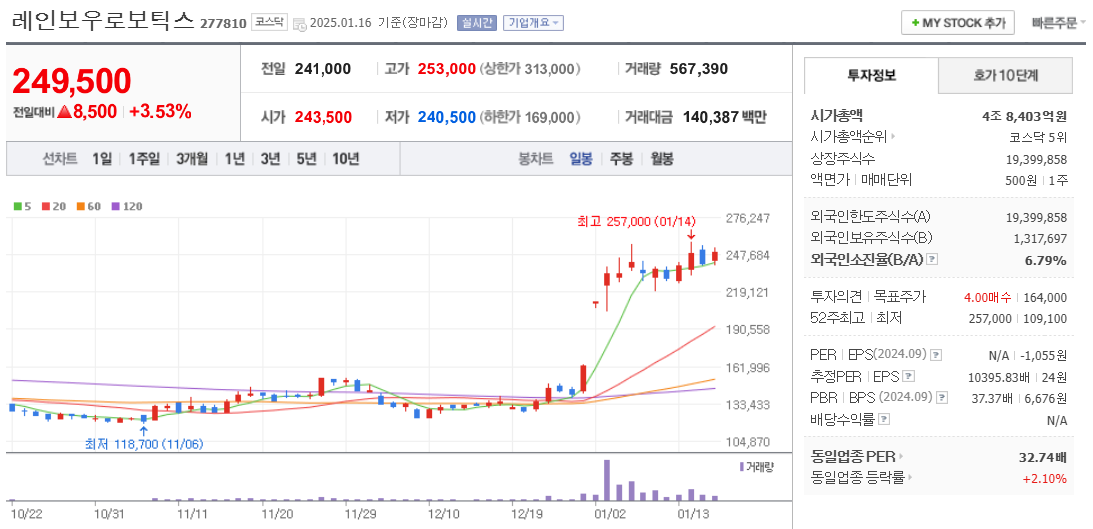Click the 코스닥 5위 ranking value
This screenshot has height=529, width=1093.
[x=1038, y=137]
